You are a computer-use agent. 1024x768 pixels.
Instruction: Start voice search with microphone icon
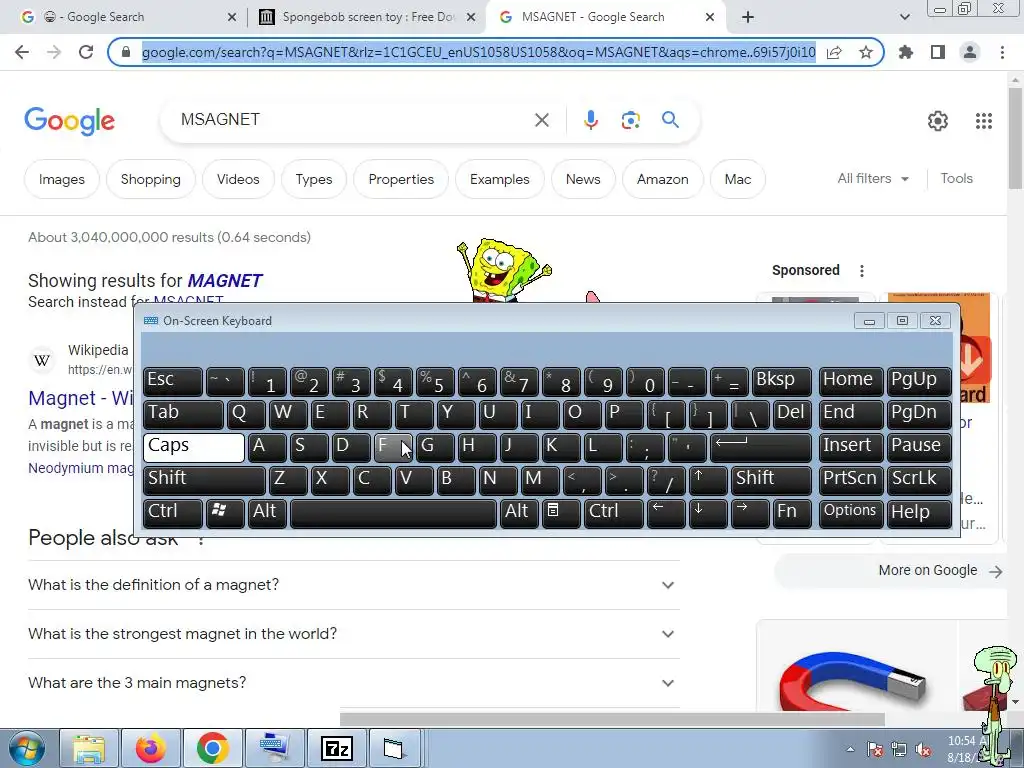590,120
